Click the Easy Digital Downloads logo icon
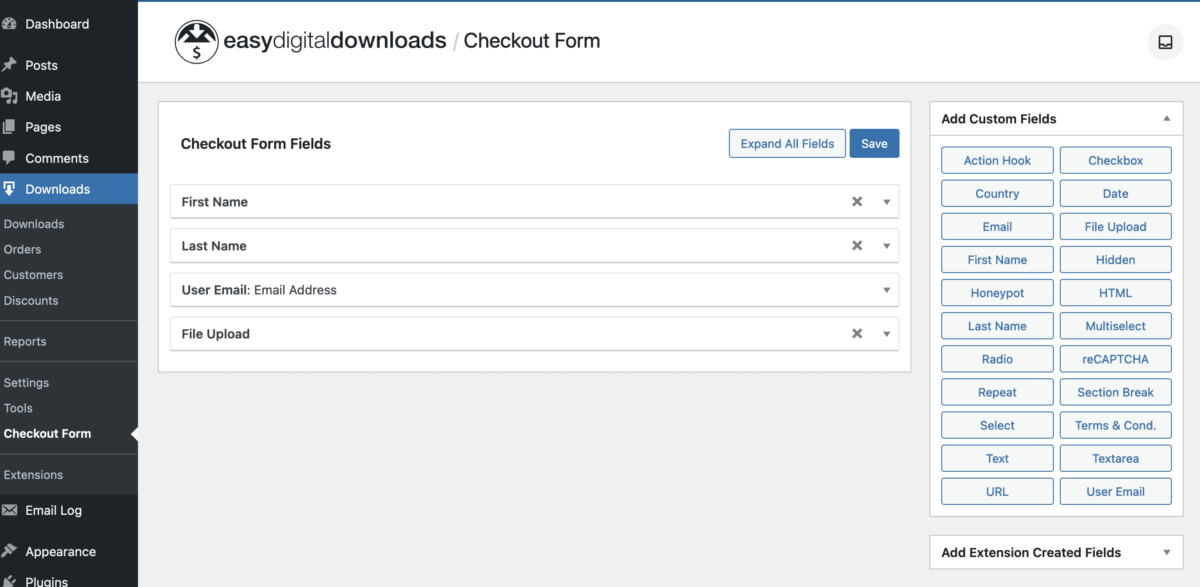 (x=196, y=42)
